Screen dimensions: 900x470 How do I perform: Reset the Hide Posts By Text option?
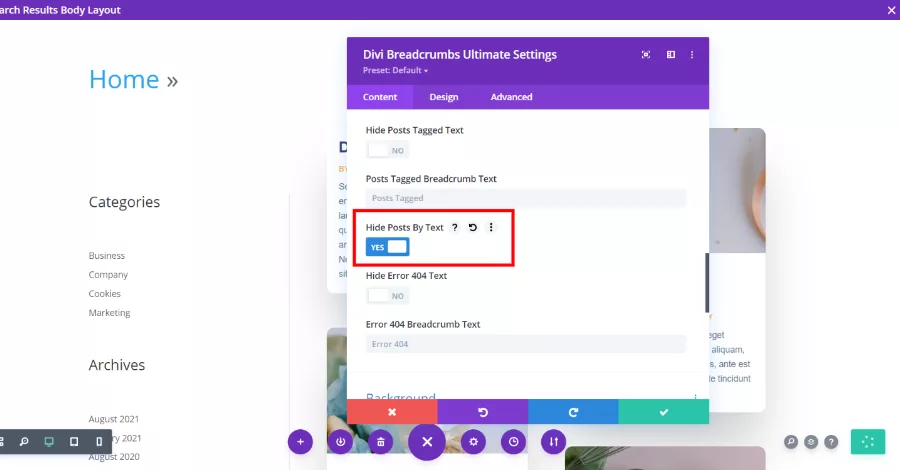pos(472,227)
